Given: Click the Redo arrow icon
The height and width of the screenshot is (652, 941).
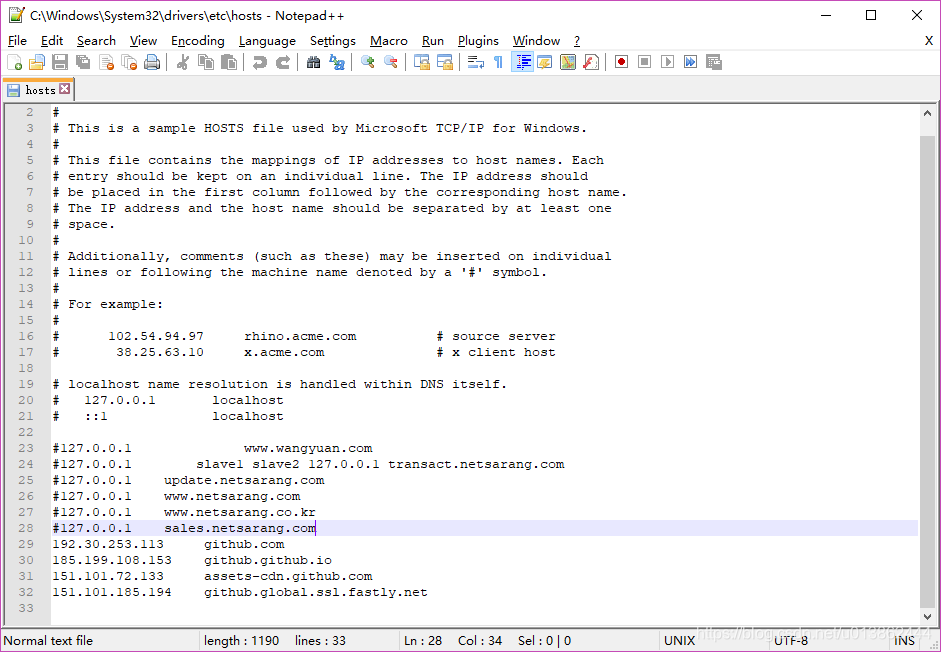Looking at the screenshot, I should pyautogui.click(x=282, y=62).
